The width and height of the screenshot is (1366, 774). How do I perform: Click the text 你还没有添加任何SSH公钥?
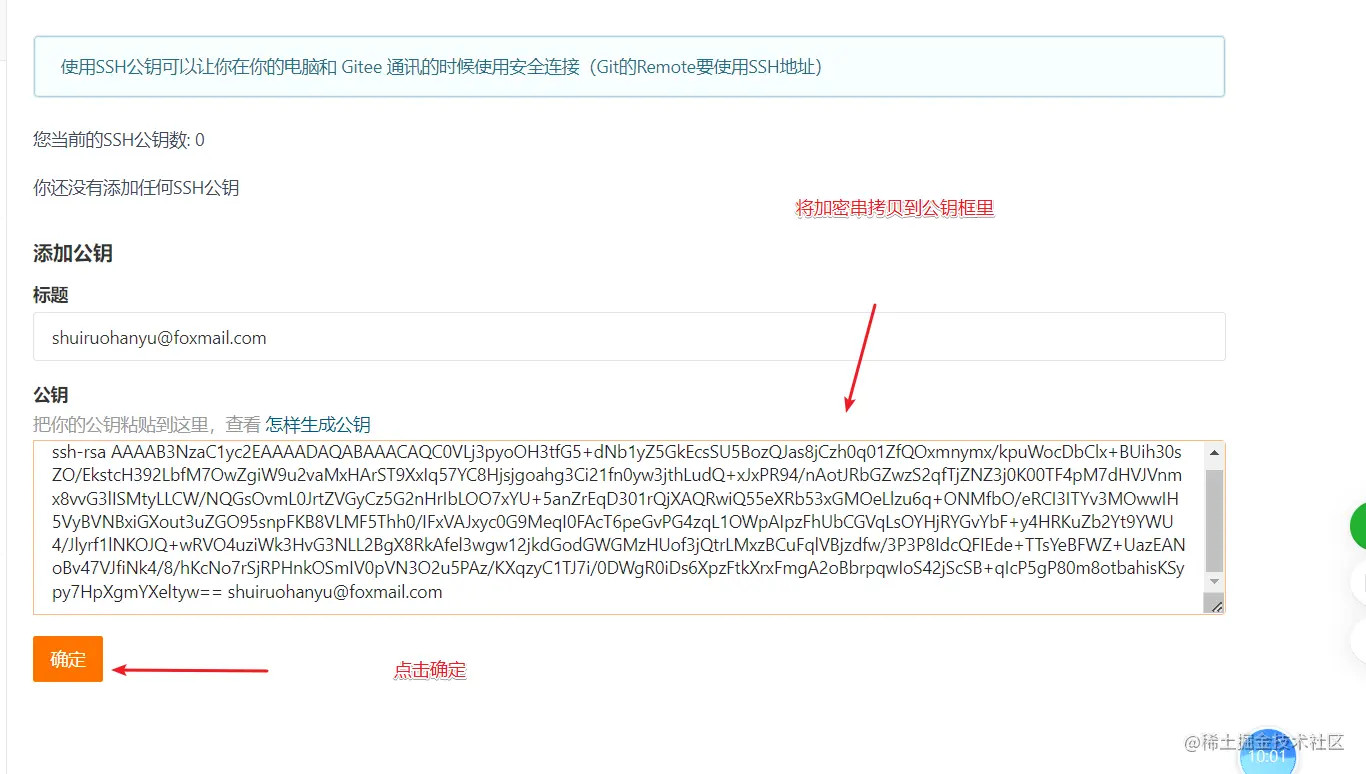(136, 188)
